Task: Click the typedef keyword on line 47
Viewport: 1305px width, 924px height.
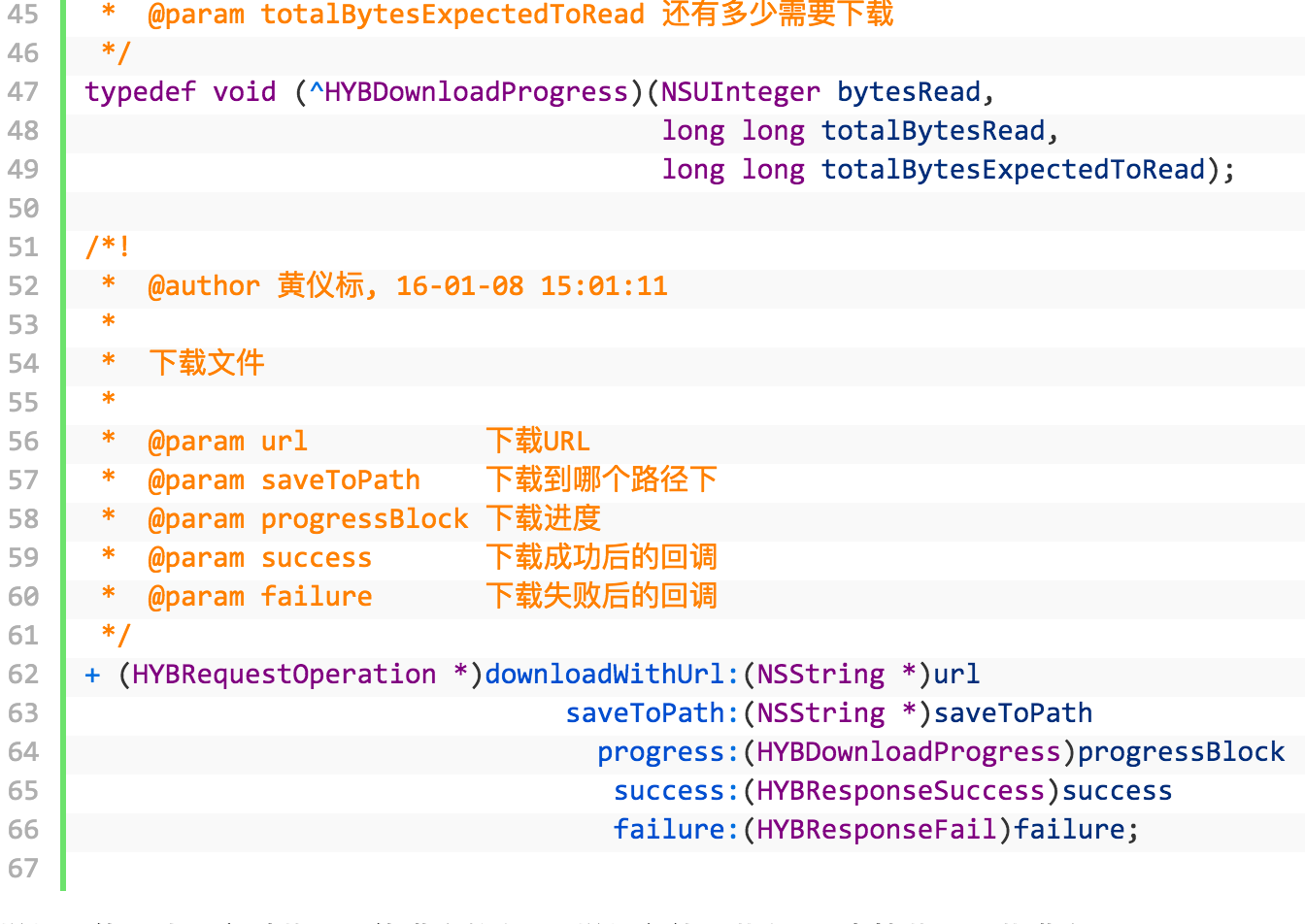Action: [140, 92]
